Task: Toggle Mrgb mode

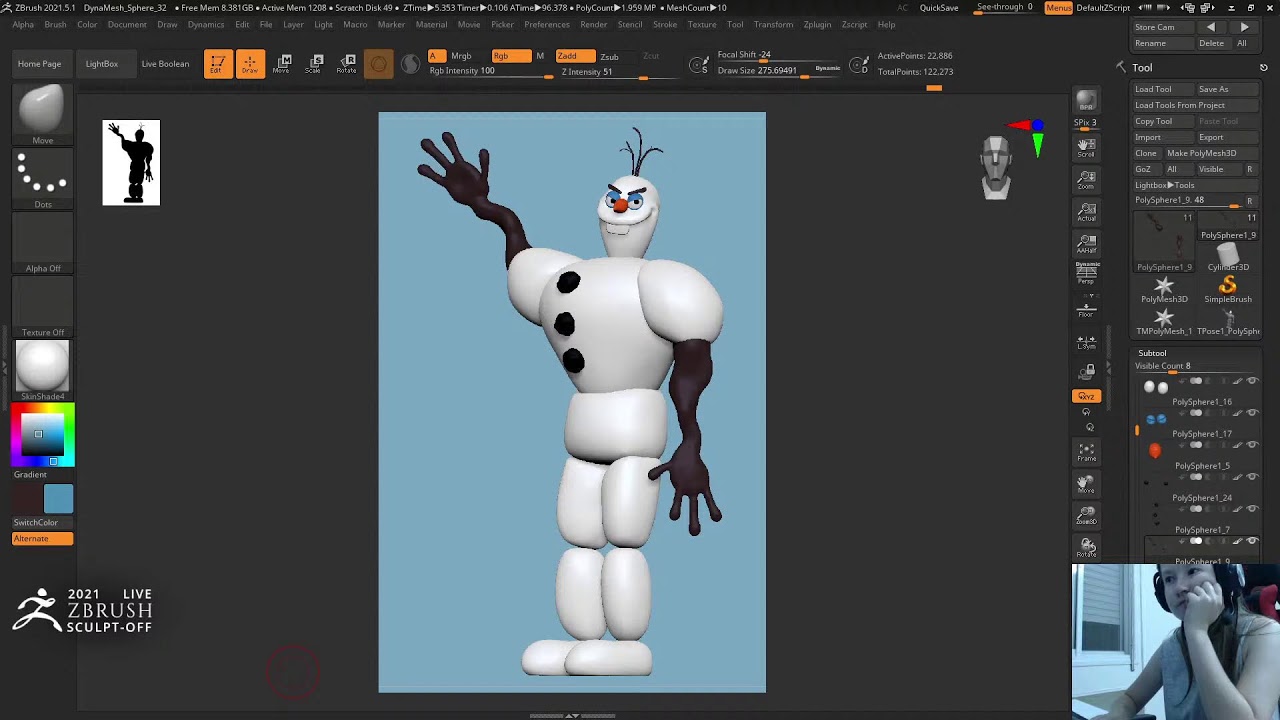Action: pyautogui.click(x=461, y=56)
